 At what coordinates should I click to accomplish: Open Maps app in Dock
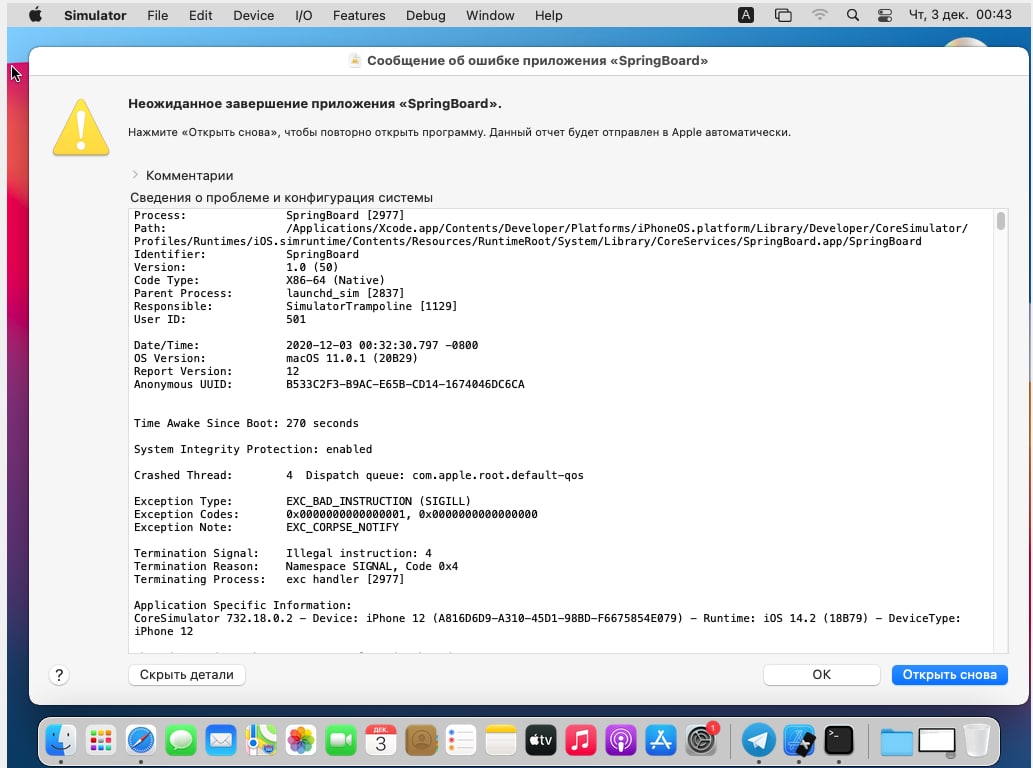point(261,740)
